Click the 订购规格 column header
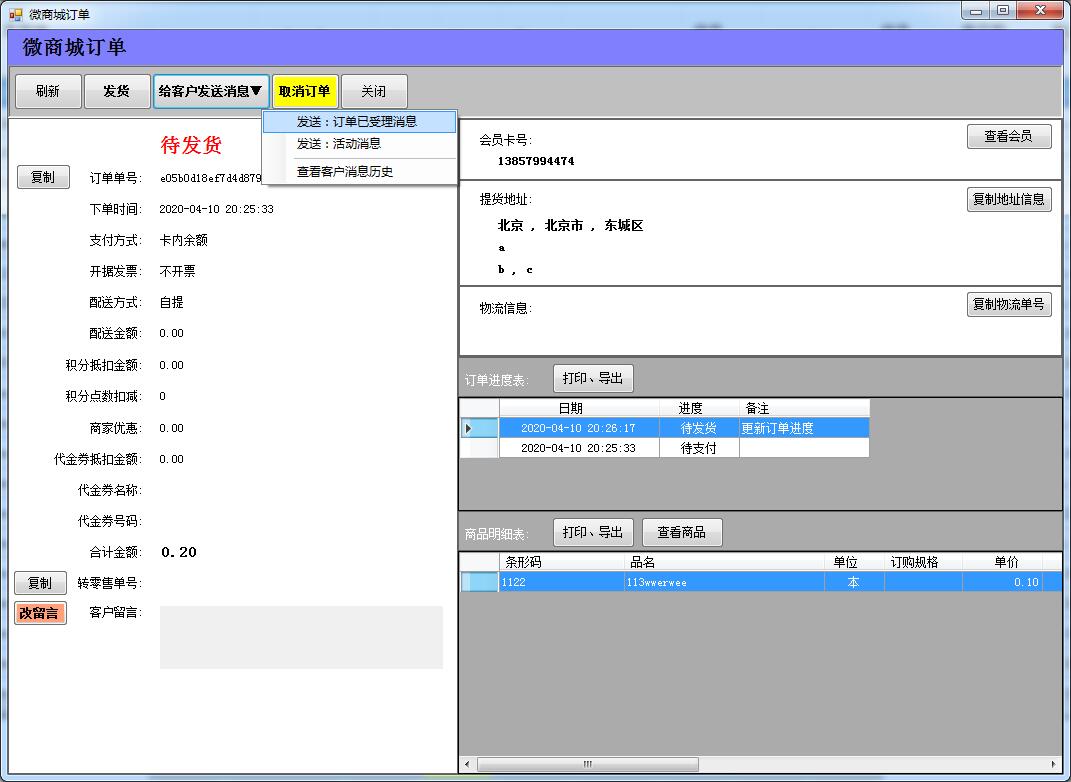 (923, 562)
